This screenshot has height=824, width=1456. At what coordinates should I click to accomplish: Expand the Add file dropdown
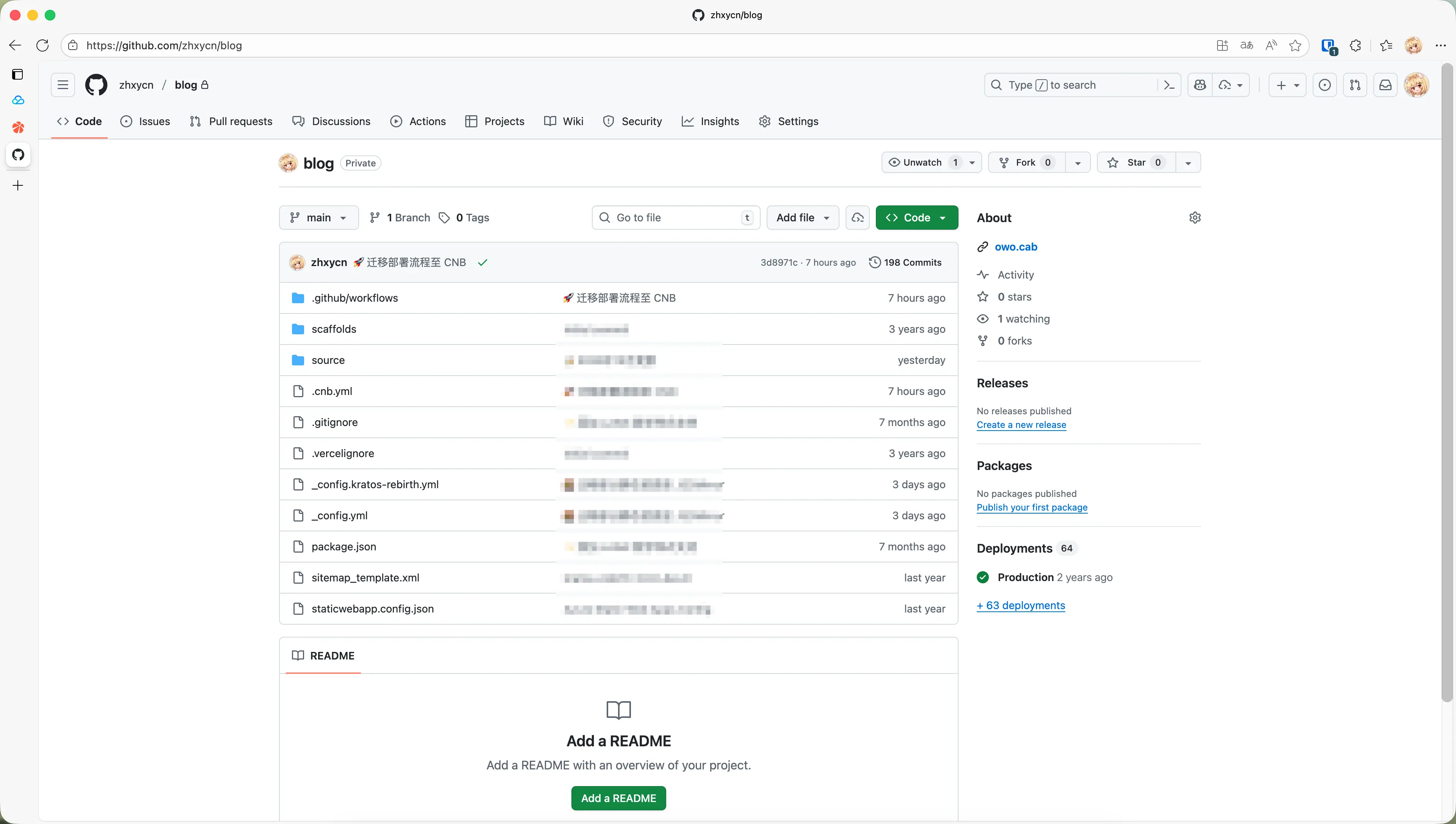coord(802,217)
